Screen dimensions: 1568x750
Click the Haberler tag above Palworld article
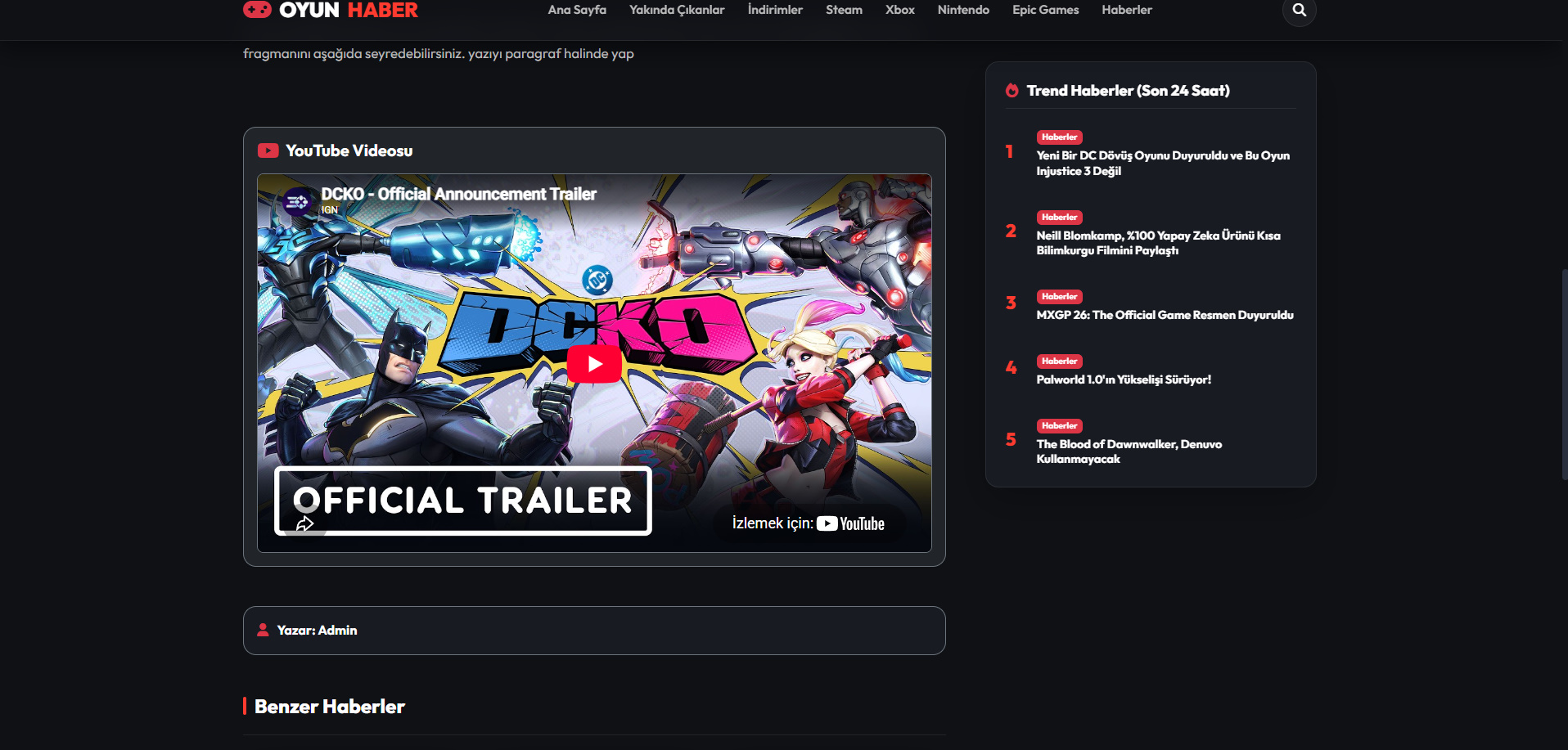click(1059, 362)
